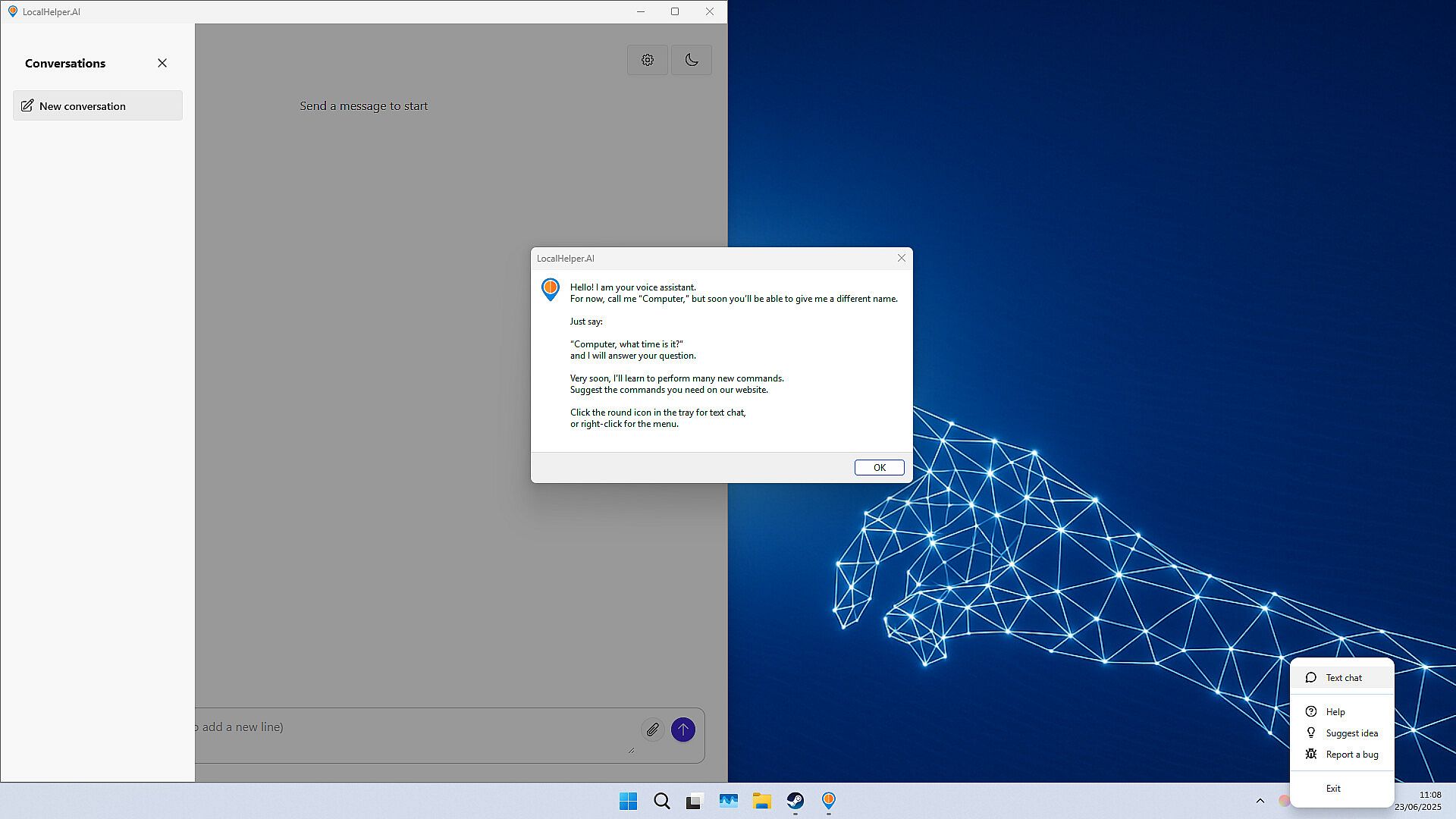Image resolution: width=1456 pixels, height=819 pixels.
Task: Choose Suggest idea in tray menu
Action: [1351, 733]
